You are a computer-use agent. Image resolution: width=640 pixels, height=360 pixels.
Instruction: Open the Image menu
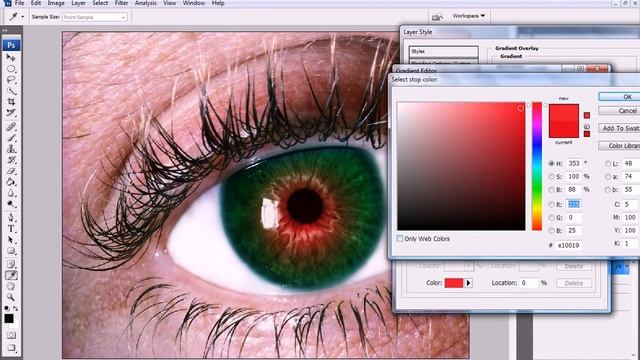click(x=56, y=3)
